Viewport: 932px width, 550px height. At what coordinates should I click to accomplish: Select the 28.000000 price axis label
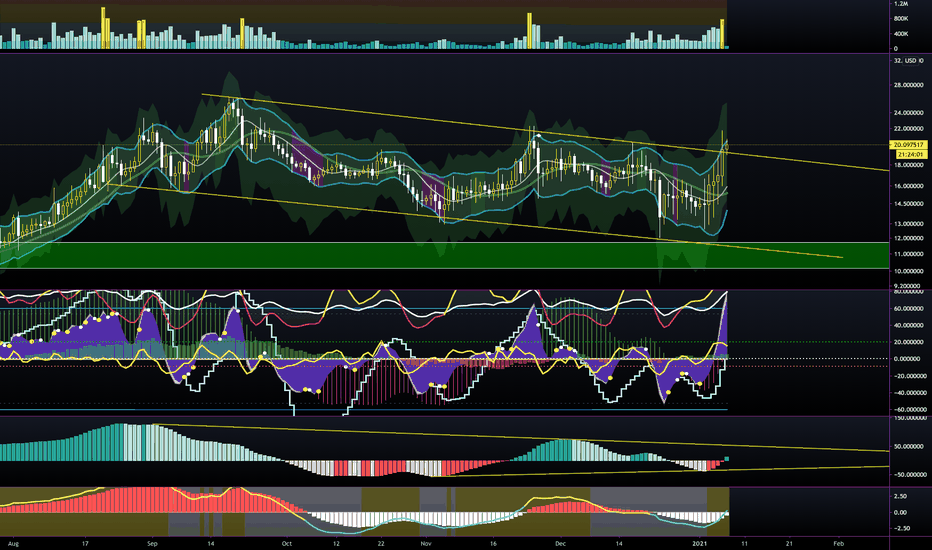pos(908,85)
